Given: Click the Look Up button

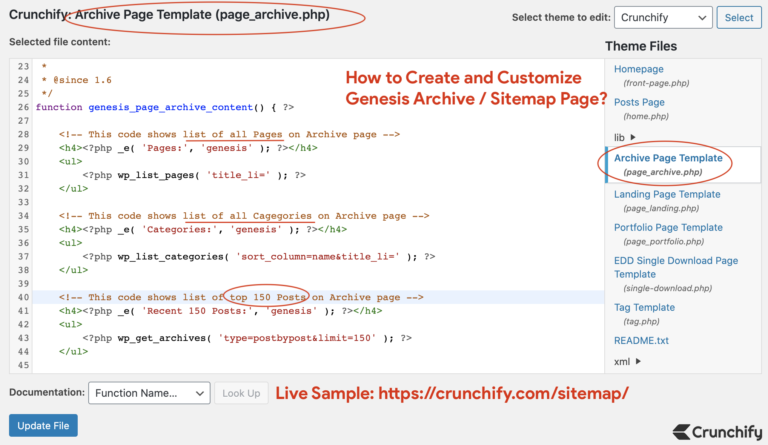Looking at the screenshot, I should click(241, 393).
